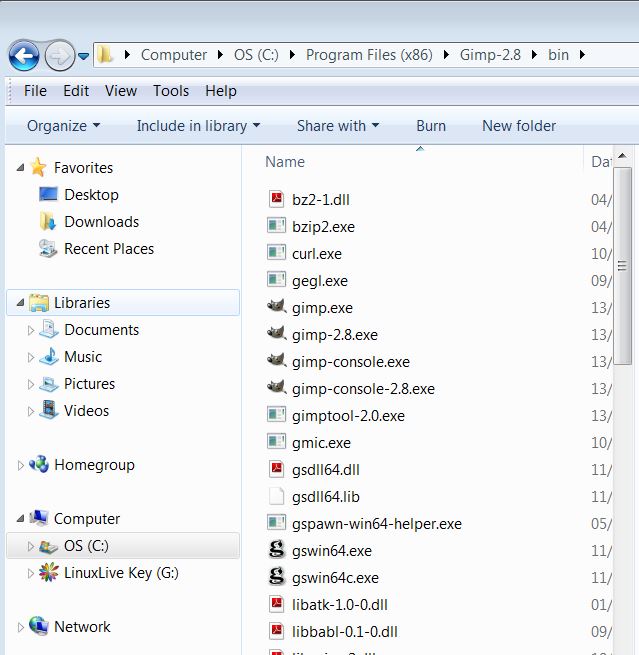639x655 pixels.
Task: Click the New folder button
Action: 519,126
